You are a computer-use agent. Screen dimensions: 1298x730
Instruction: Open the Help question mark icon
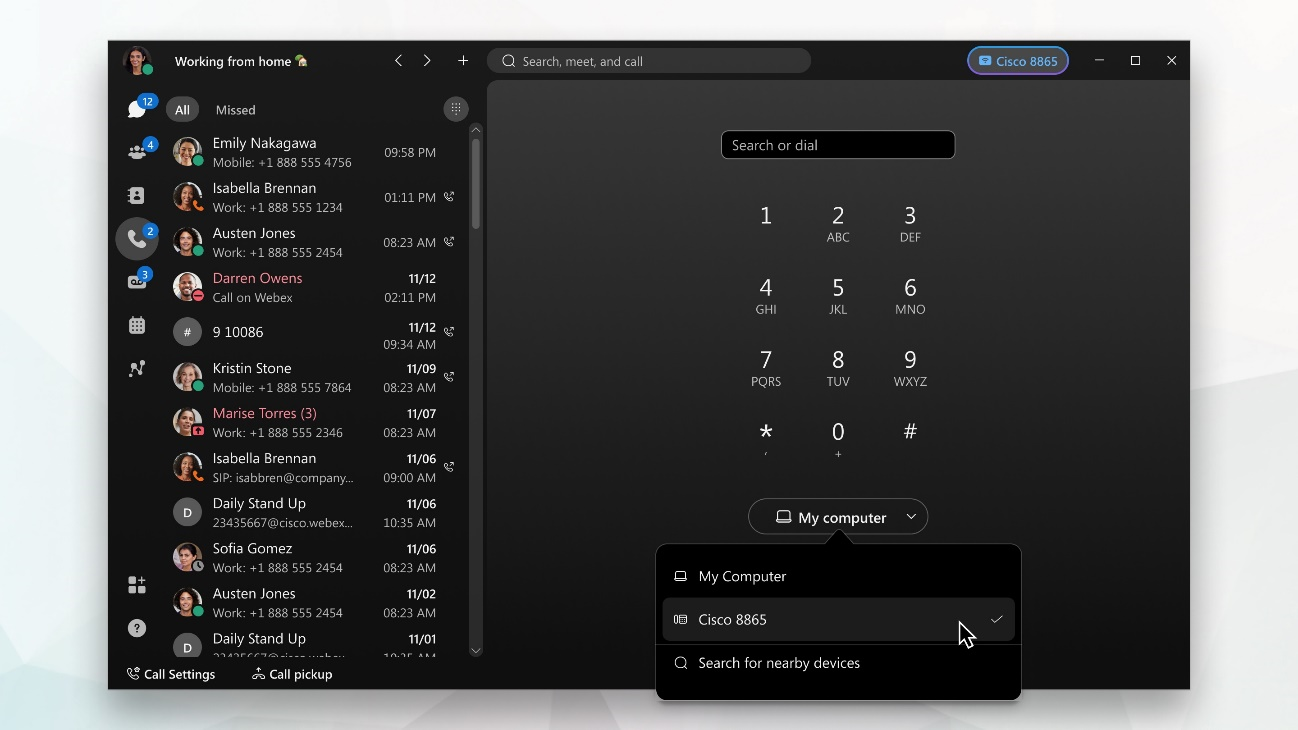pos(137,628)
